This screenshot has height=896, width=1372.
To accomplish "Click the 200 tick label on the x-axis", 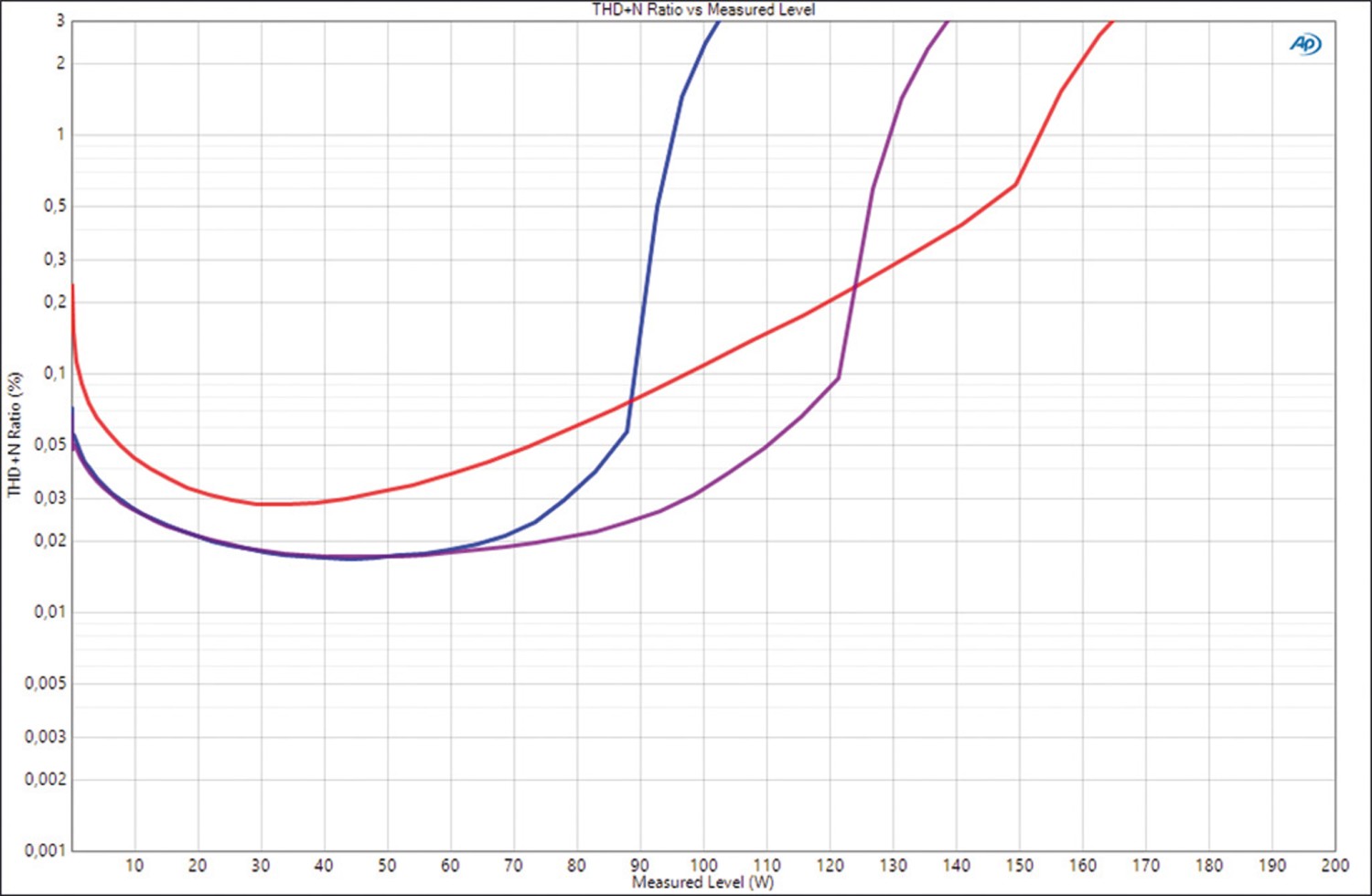I will click(1334, 865).
